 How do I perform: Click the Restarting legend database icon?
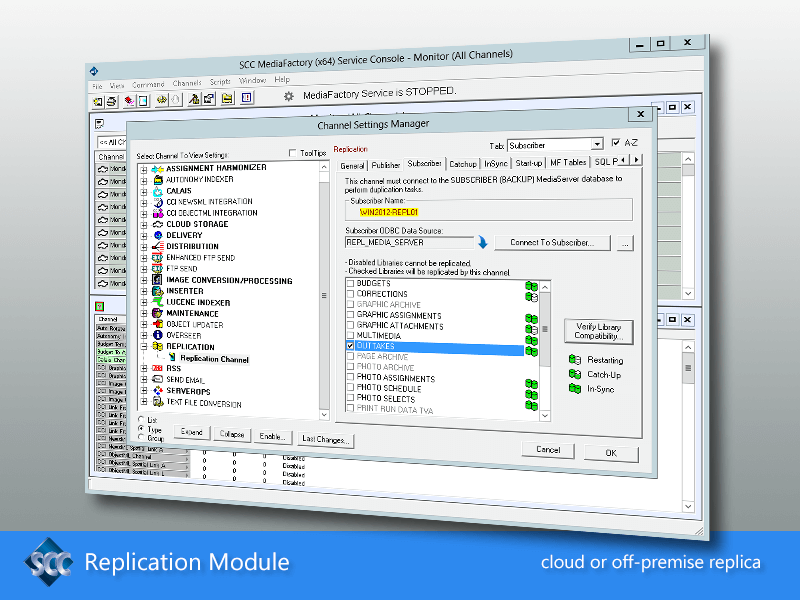(575, 360)
